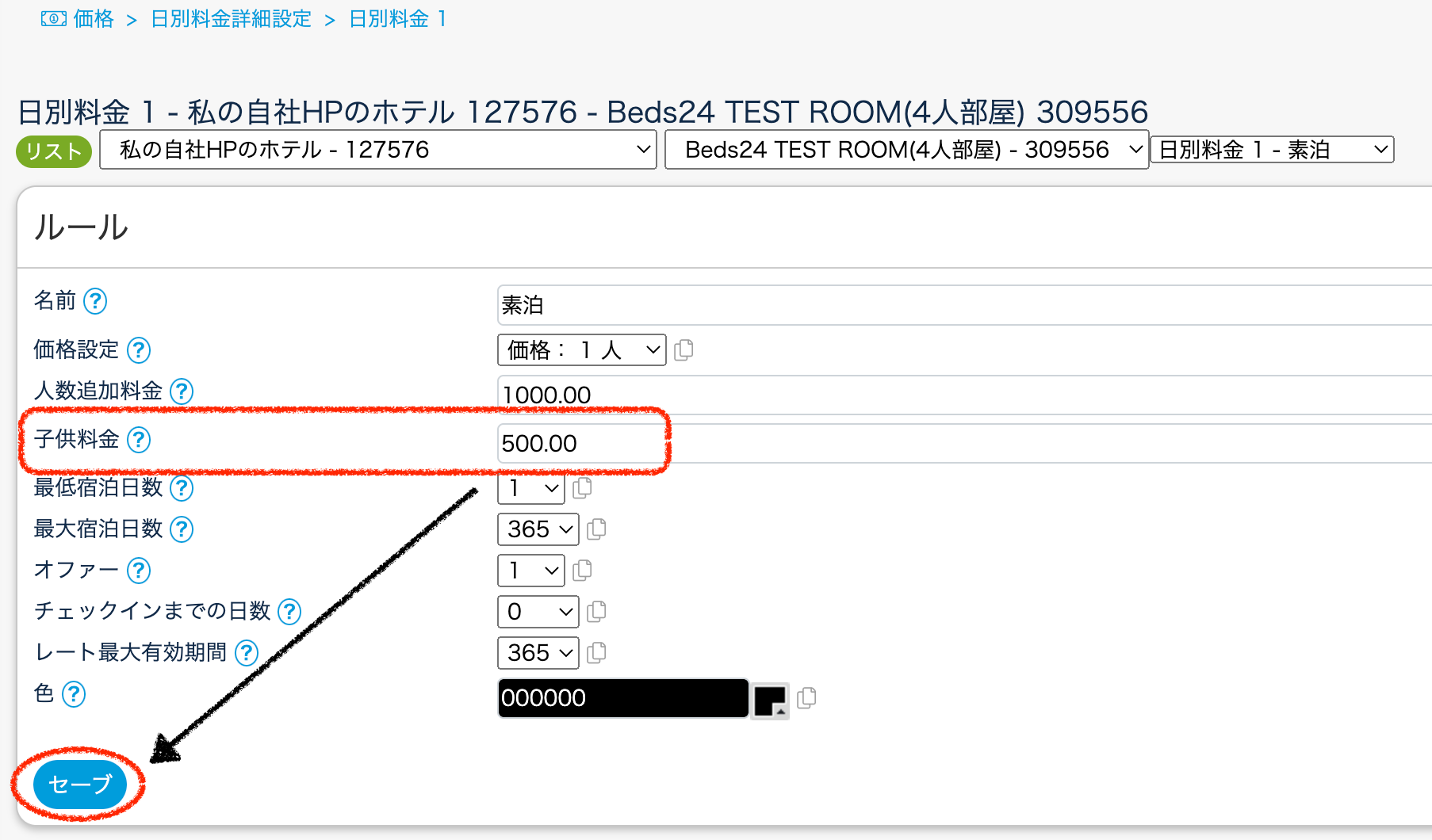Click the copy icon next to the color field
1432x840 pixels.
pyautogui.click(x=807, y=698)
